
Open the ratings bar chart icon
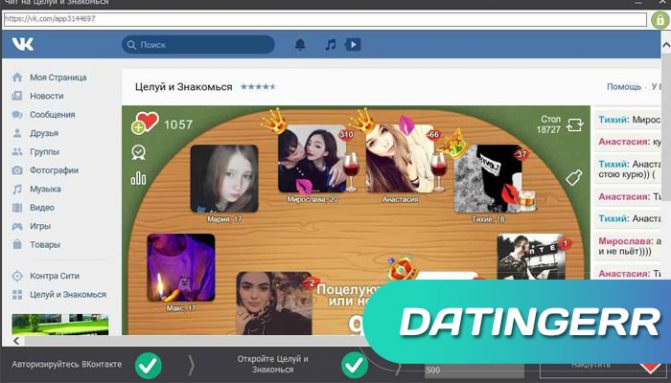coord(138,178)
